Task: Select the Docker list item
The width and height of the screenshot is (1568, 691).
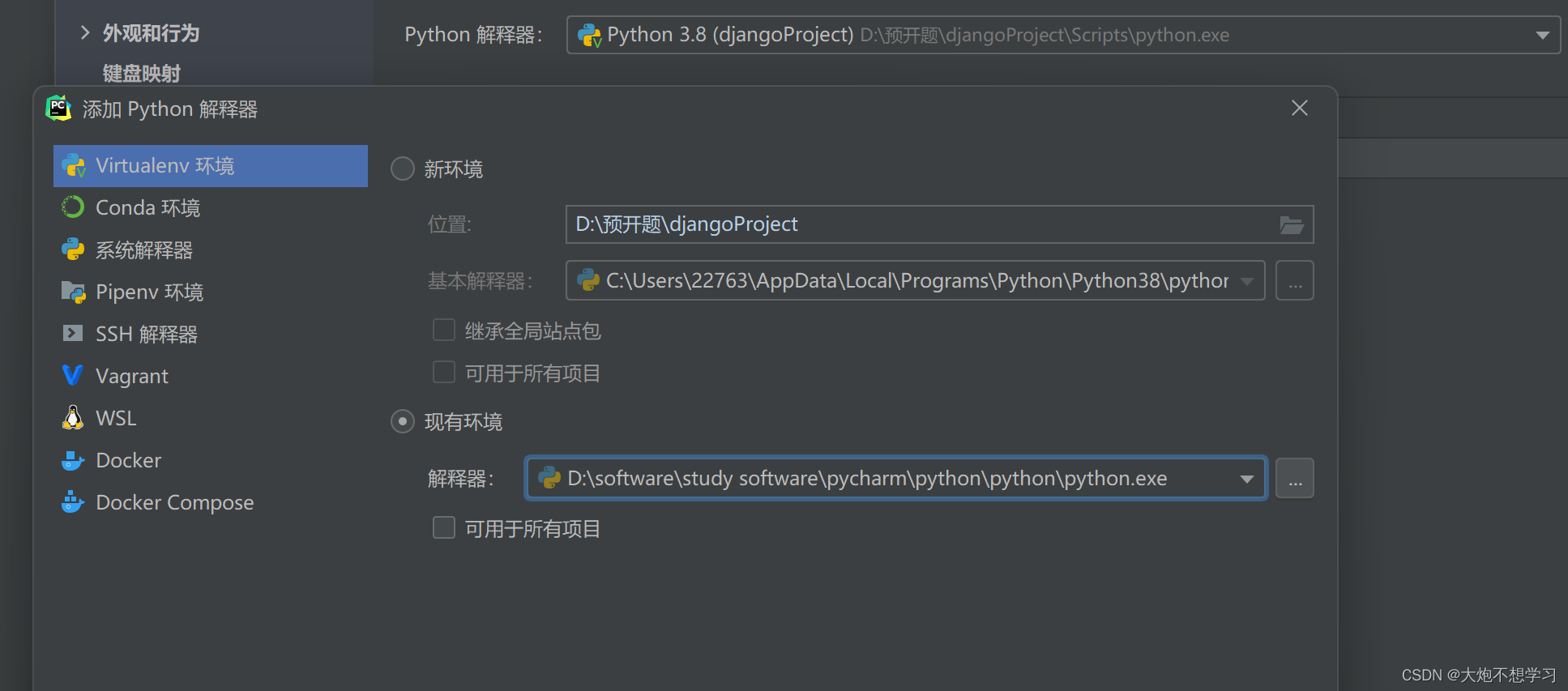Action: [211, 460]
